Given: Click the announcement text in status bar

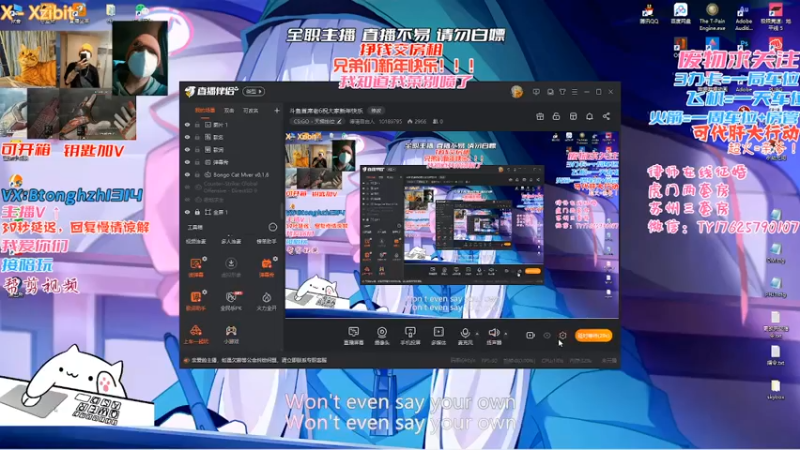Looking at the screenshot, I should 258,360.
